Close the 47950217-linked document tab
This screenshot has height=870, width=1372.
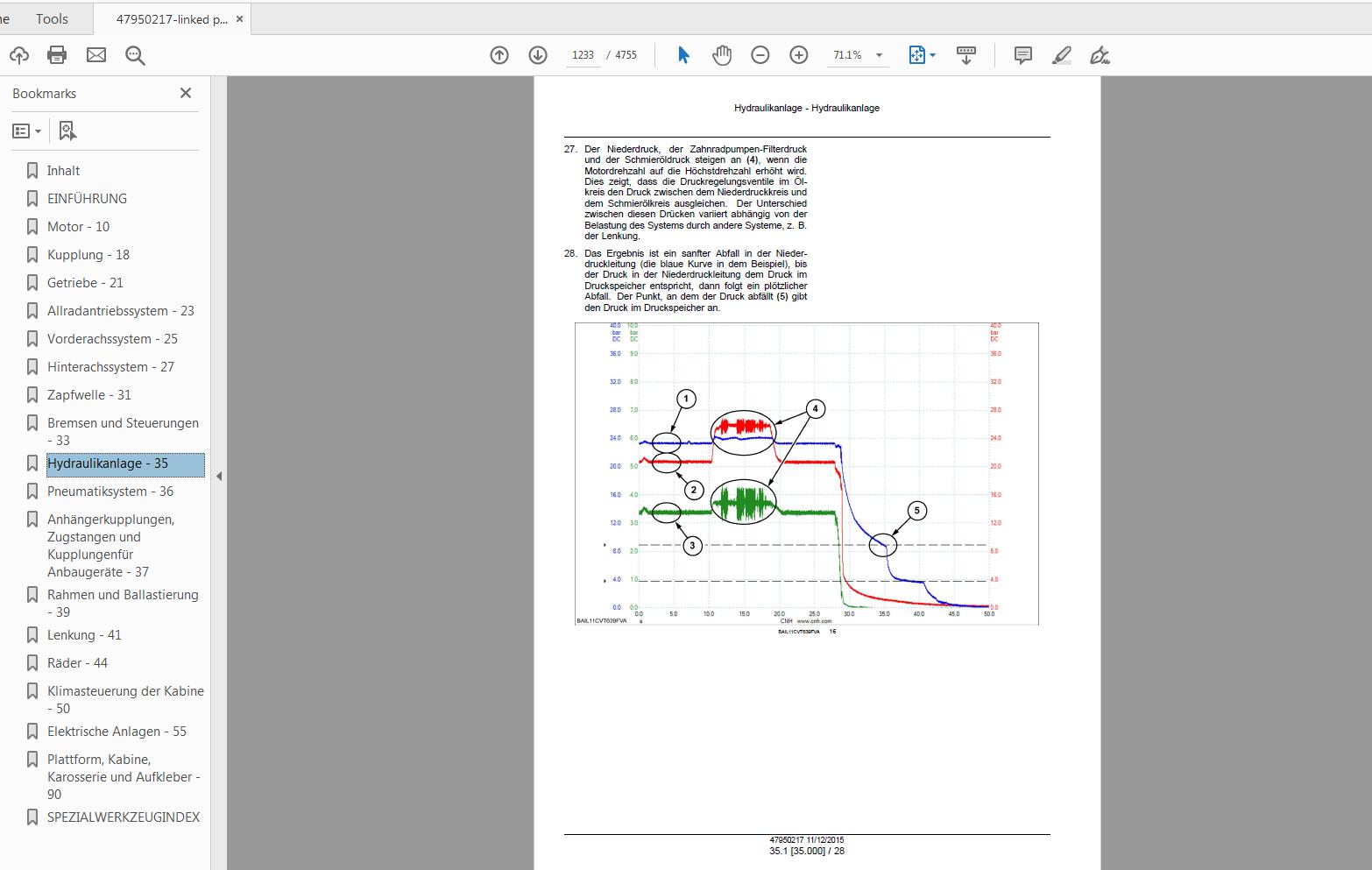click(241, 18)
